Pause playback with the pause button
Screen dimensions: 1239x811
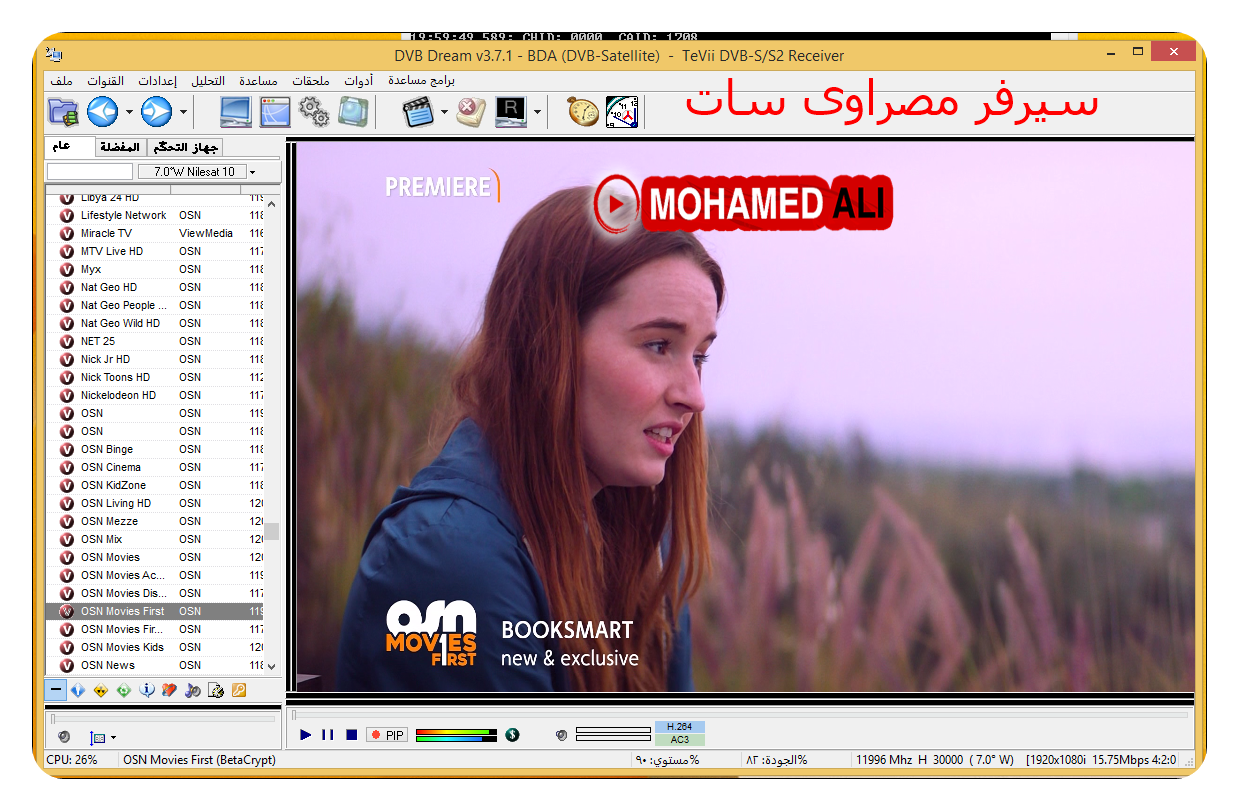pos(328,735)
